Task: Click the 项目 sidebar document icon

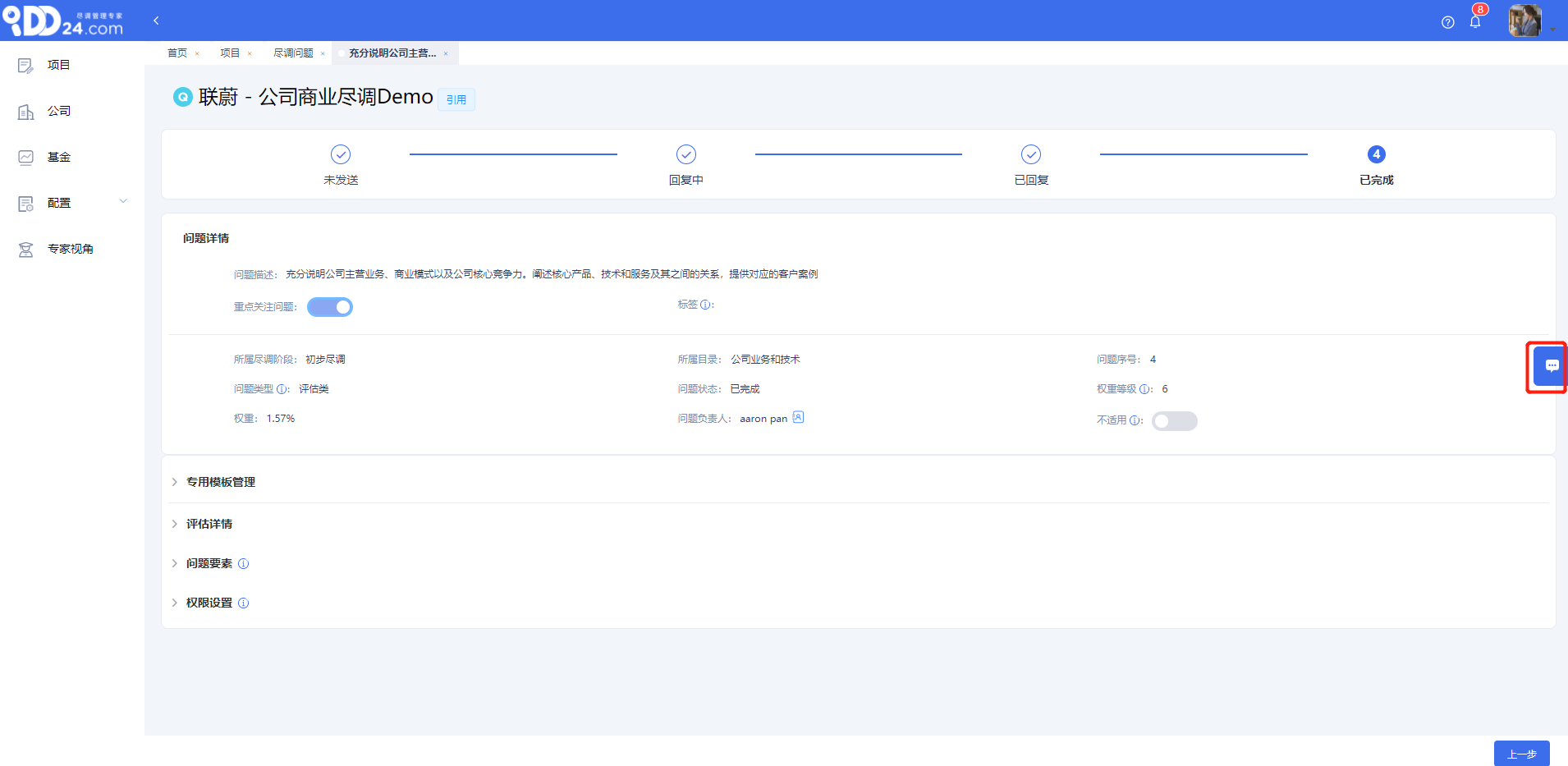Action: [25, 66]
